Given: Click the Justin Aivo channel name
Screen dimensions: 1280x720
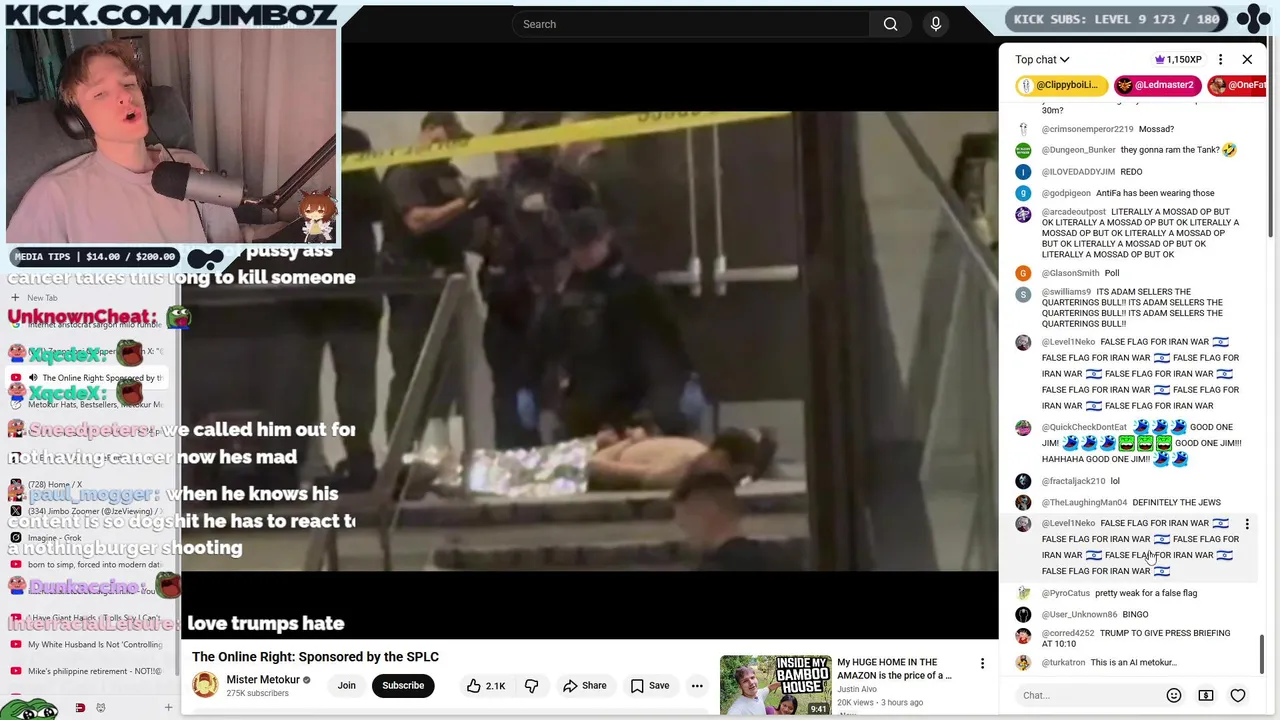Looking at the screenshot, I should pyautogui.click(x=857, y=689).
